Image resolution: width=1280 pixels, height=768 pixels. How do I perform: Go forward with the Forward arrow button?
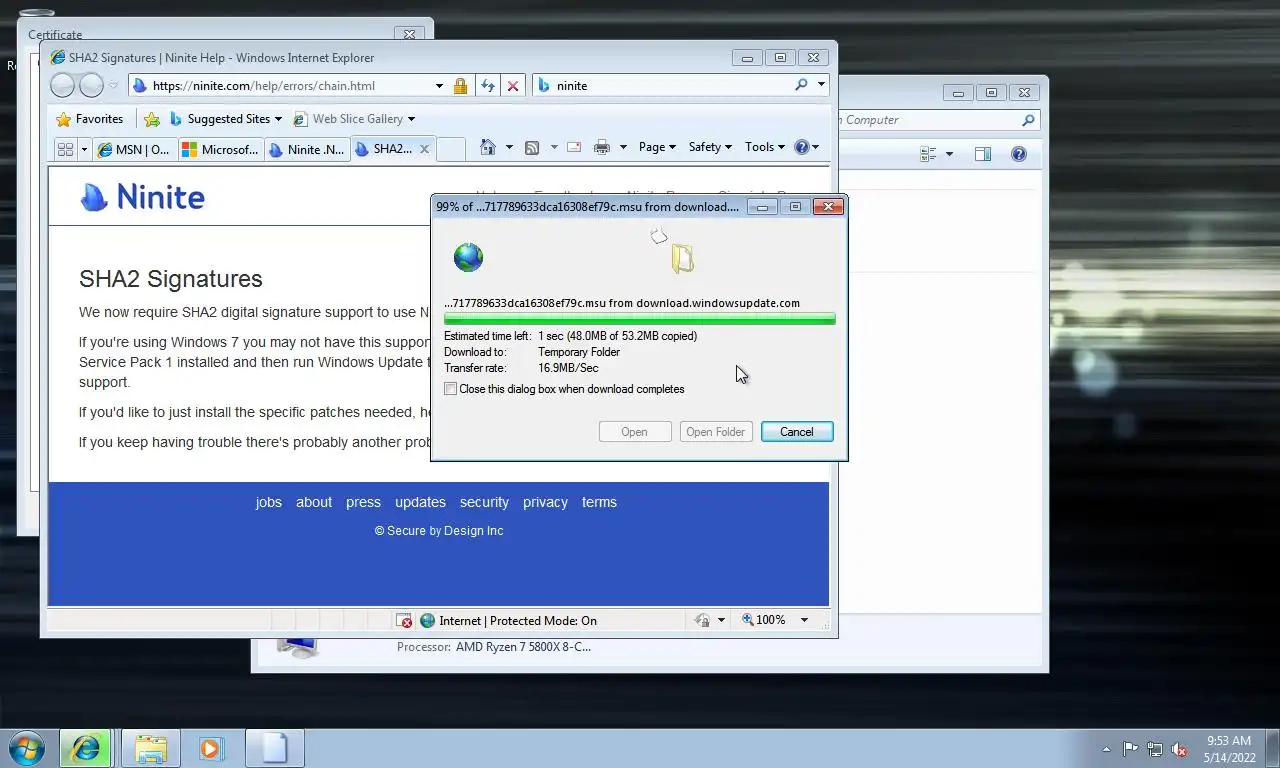coord(91,86)
